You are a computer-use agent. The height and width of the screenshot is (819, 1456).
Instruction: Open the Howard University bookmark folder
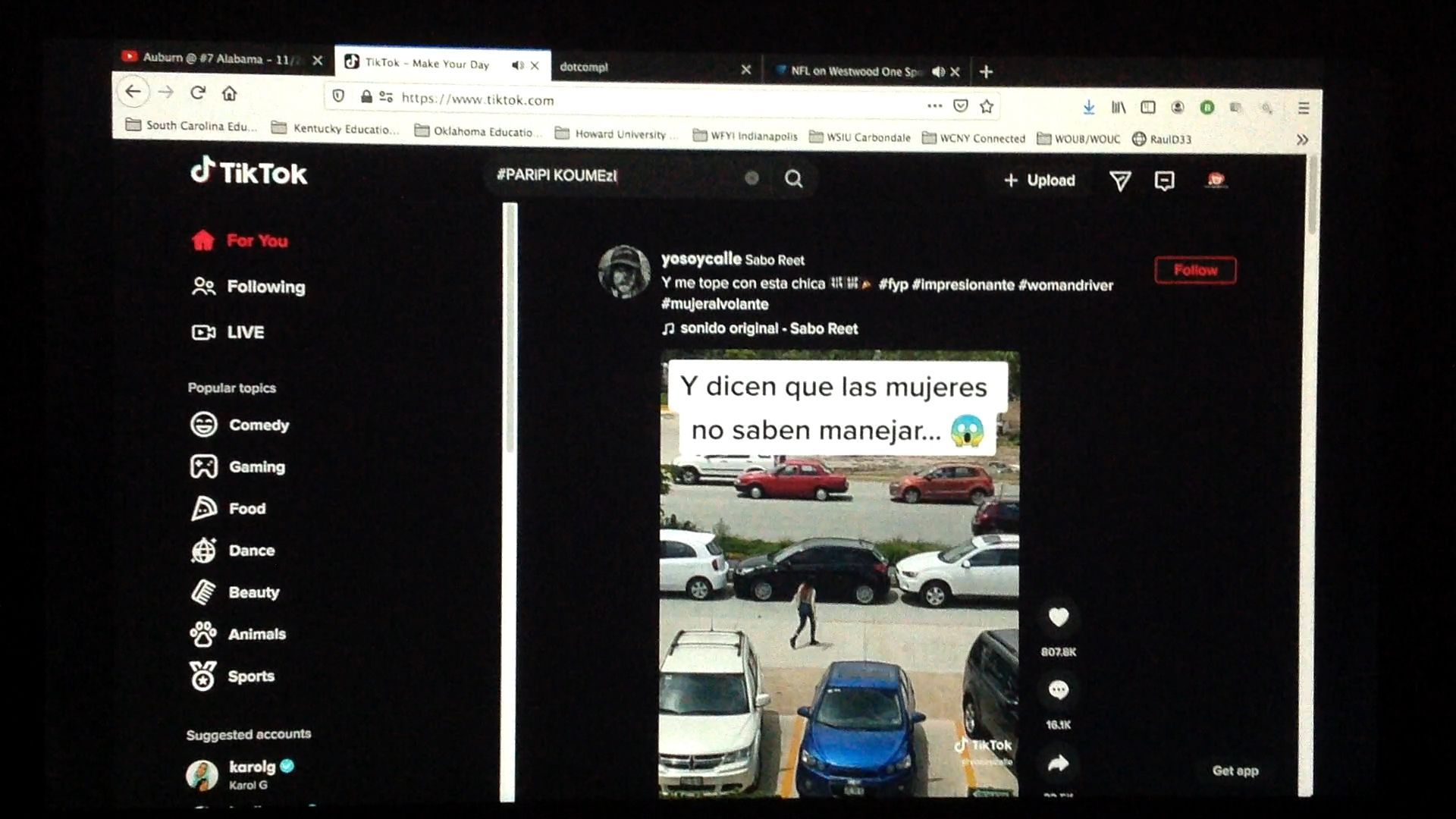(x=617, y=134)
